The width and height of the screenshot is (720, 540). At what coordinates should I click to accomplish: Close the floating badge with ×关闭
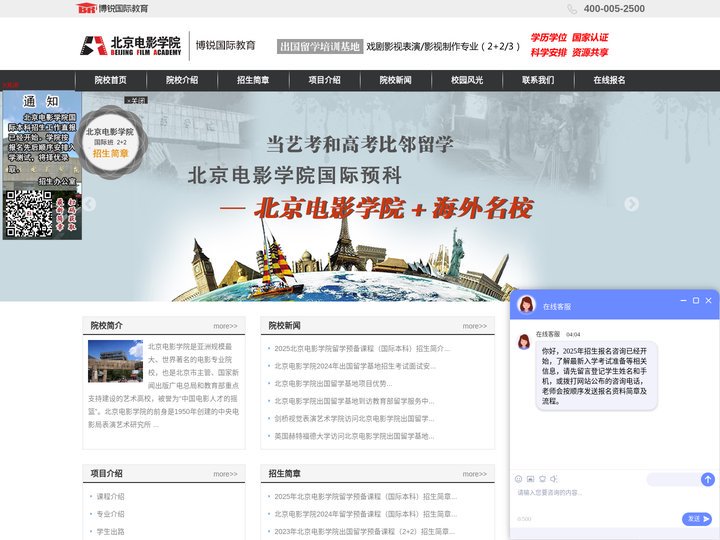pyautogui.click(x=136, y=100)
